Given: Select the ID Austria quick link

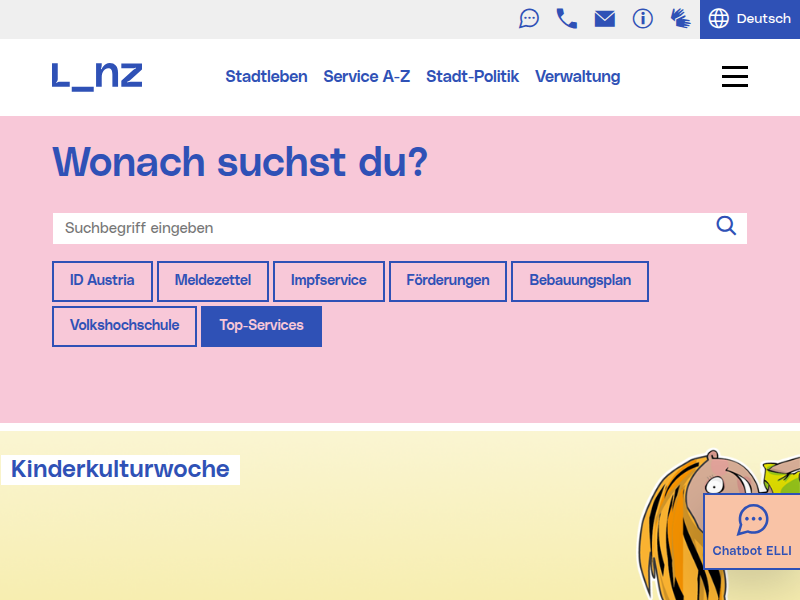Looking at the screenshot, I should point(102,281).
